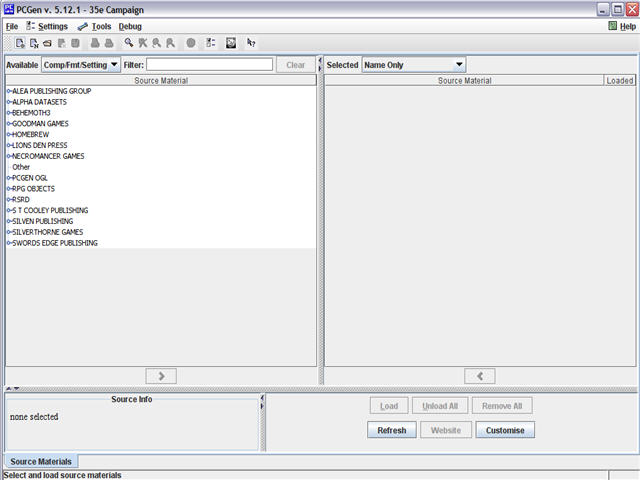Click the Open character folder icon
The height and width of the screenshot is (480, 640).
click(48, 43)
